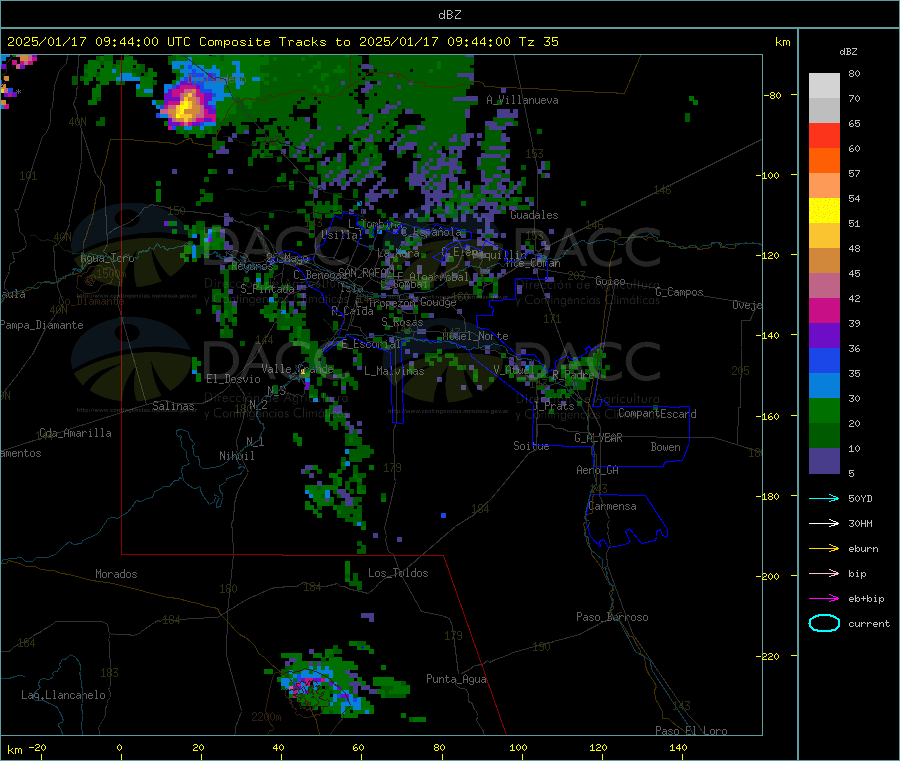Click the 'S_Rosas' map label

point(402,323)
